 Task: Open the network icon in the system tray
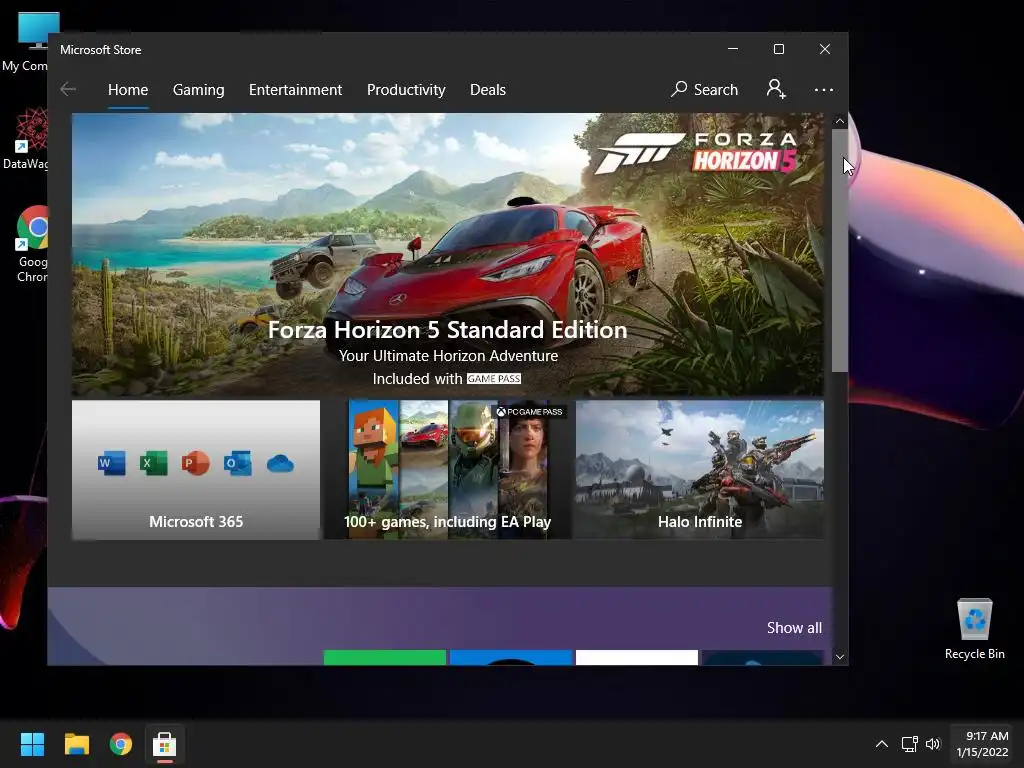tap(909, 744)
